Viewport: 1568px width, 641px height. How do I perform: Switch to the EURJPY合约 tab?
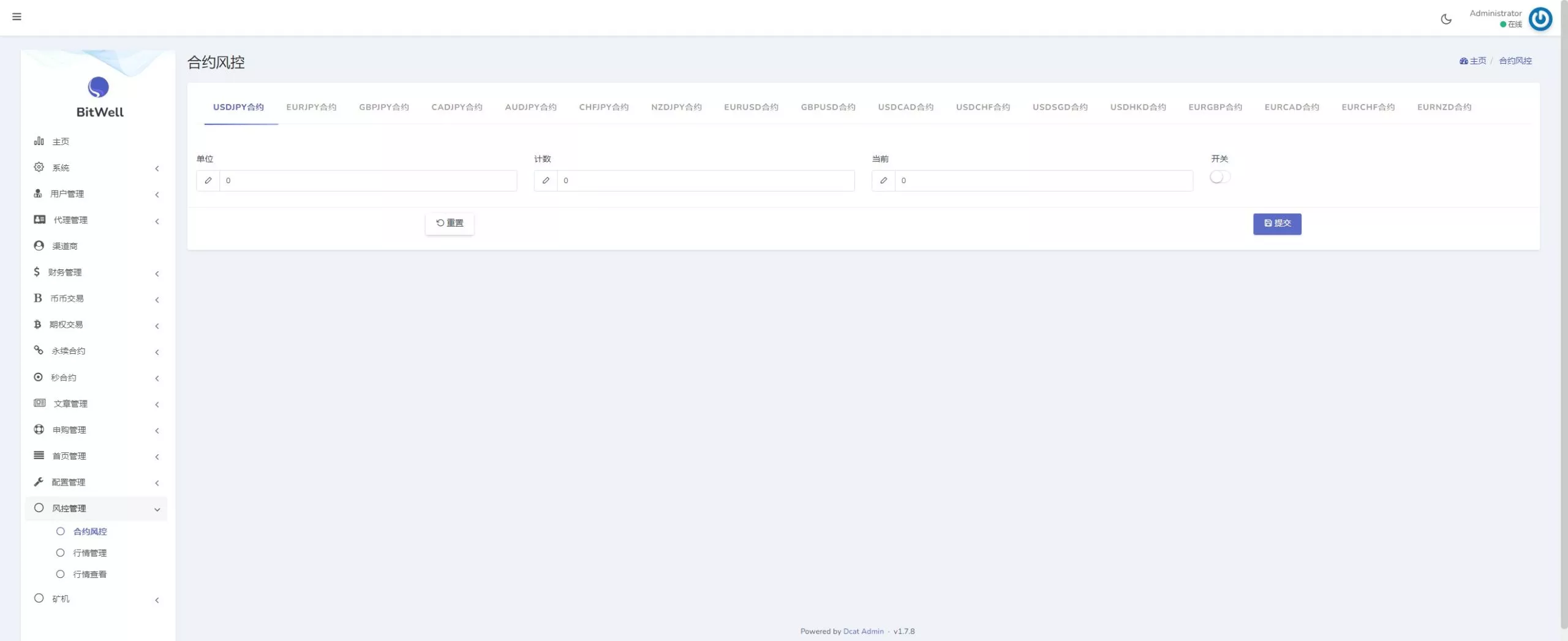click(311, 107)
